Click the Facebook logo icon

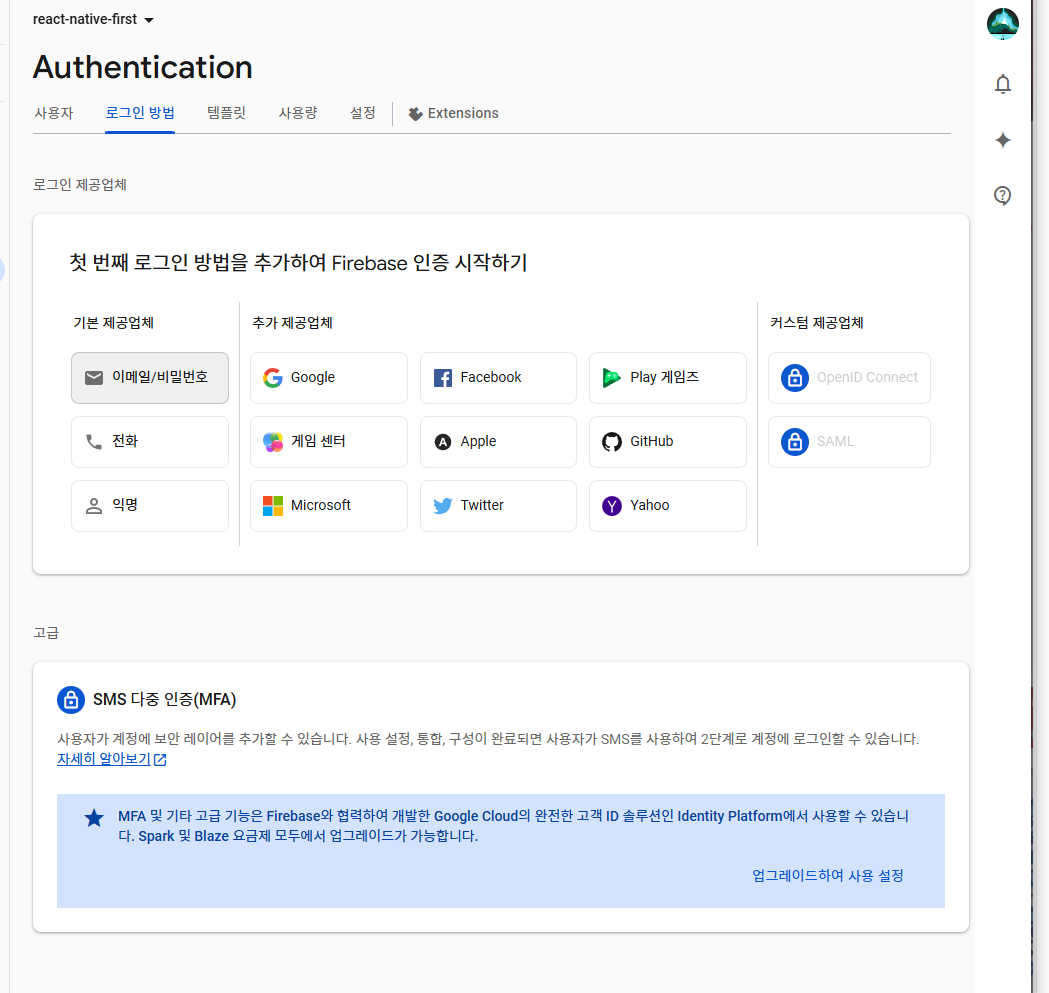click(442, 378)
